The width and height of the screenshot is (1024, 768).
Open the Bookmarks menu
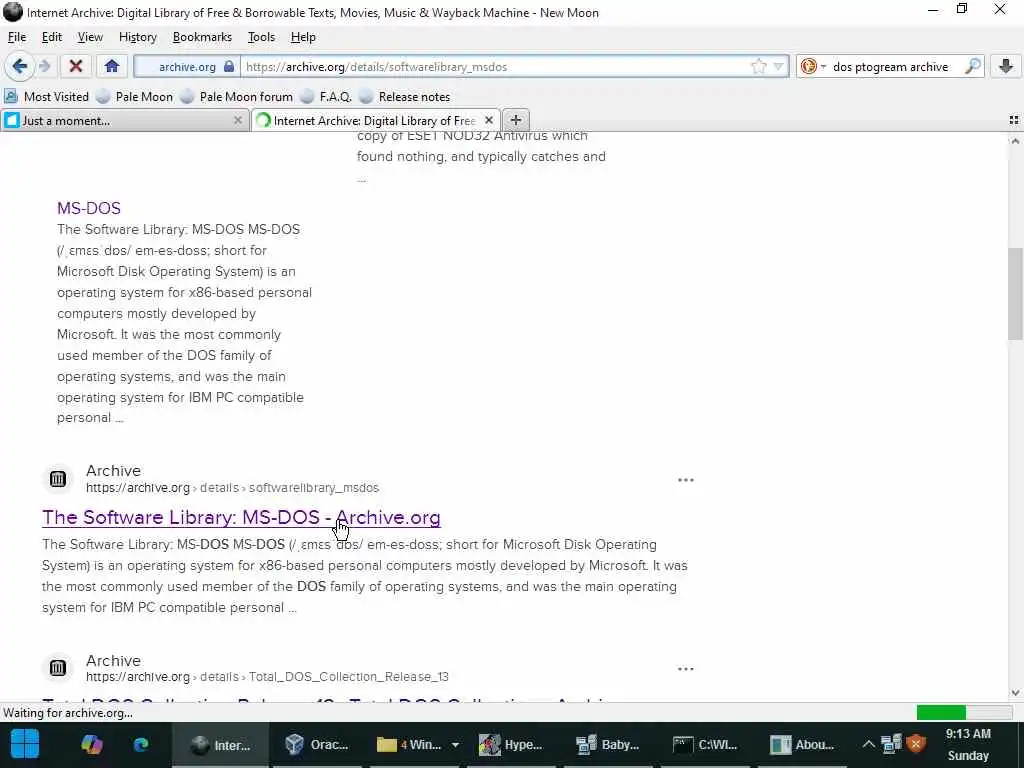[x=202, y=37]
